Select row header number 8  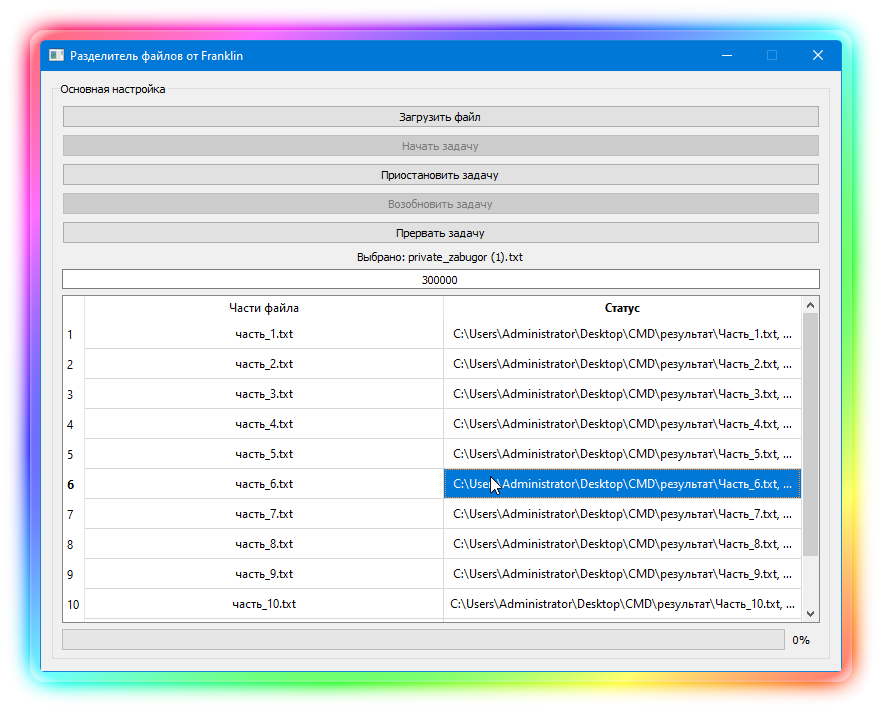(73, 544)
